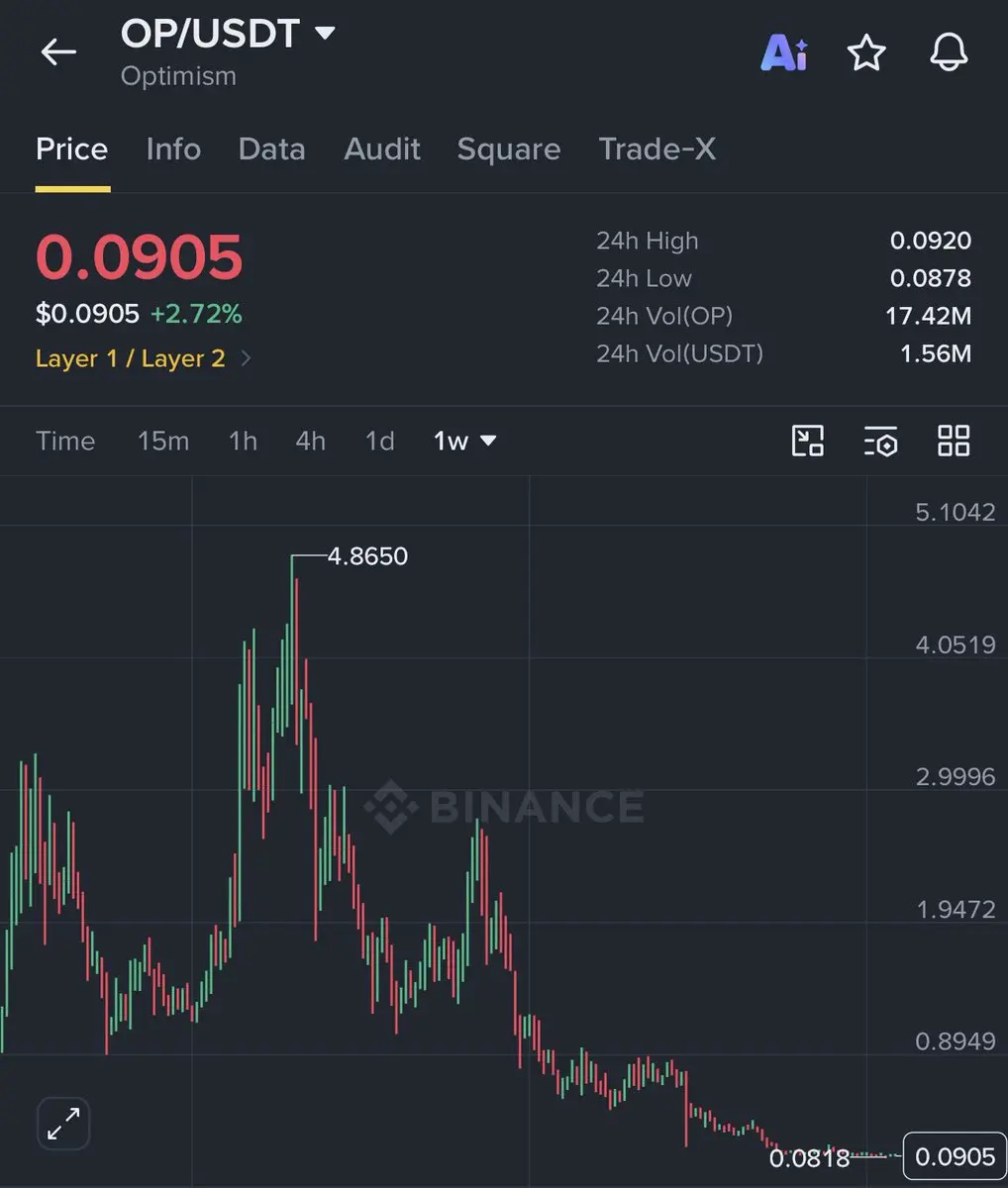Image resolution: width=1008 pixels, height=1188 pixels.
Task: Select the 1d interval
Action: 380,441
